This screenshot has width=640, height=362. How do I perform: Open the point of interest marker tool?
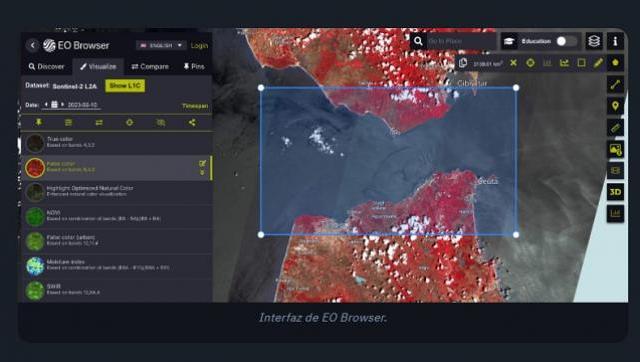pos(616,106)
